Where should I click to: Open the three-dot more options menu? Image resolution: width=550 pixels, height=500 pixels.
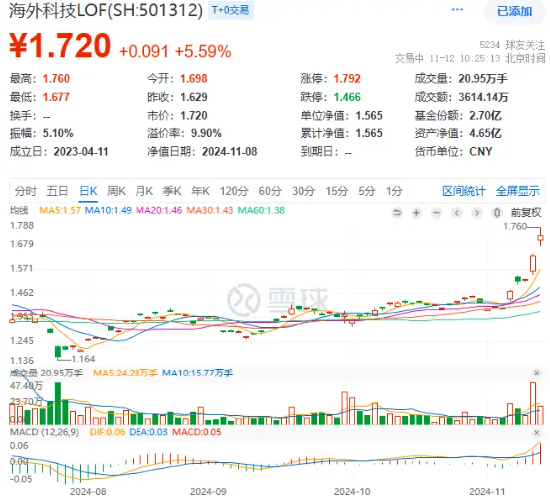coord(457,10)
